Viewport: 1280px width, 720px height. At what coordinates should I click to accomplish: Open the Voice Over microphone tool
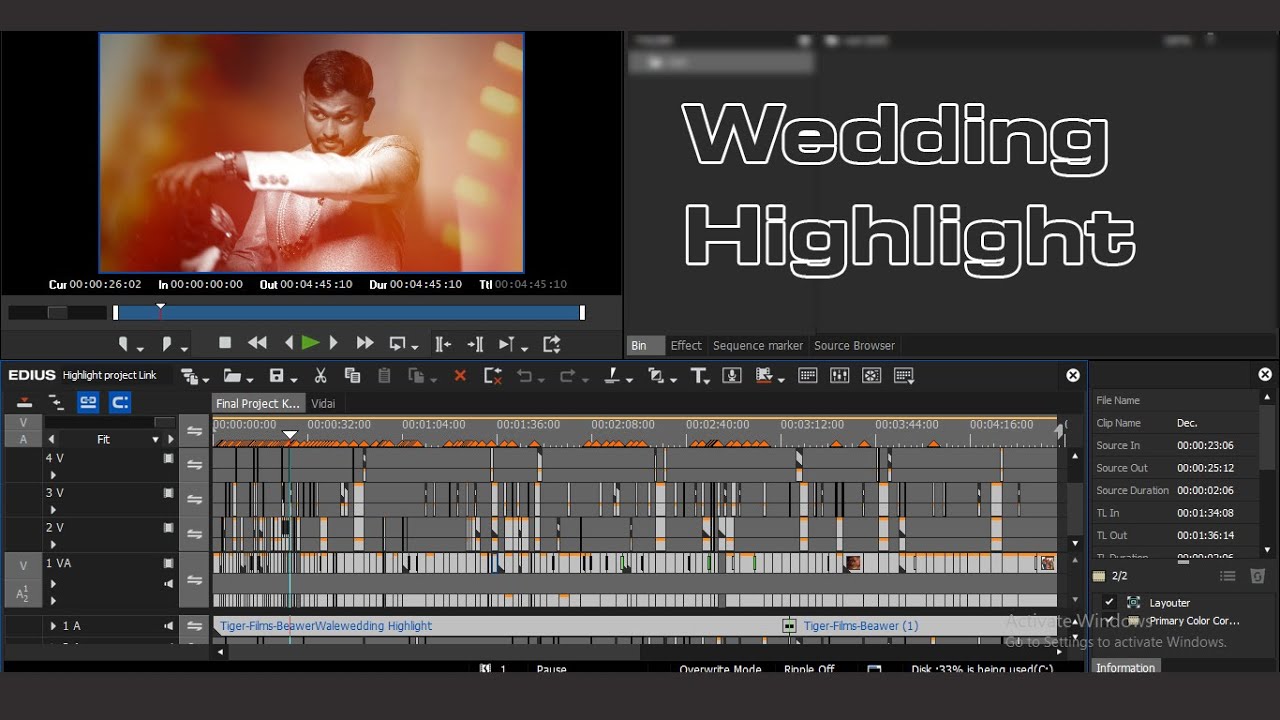732,376
